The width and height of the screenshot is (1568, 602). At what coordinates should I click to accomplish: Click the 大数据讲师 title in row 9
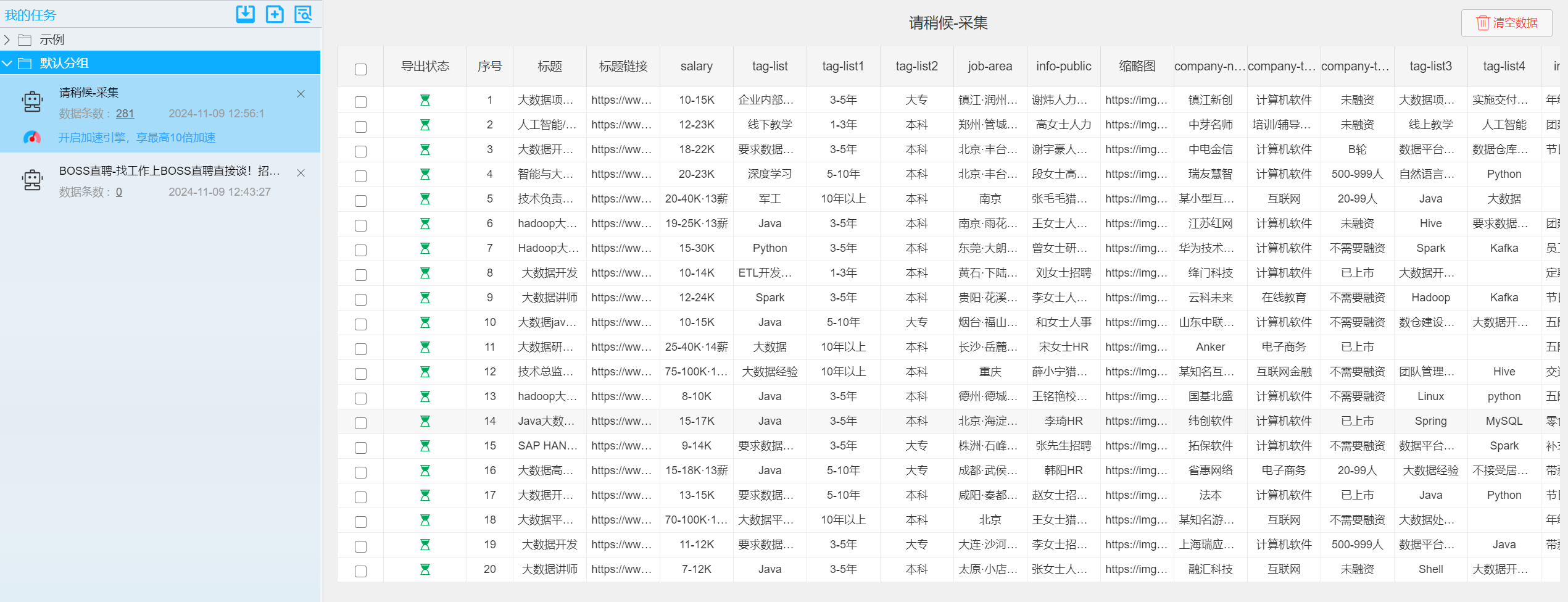point(549,298)
